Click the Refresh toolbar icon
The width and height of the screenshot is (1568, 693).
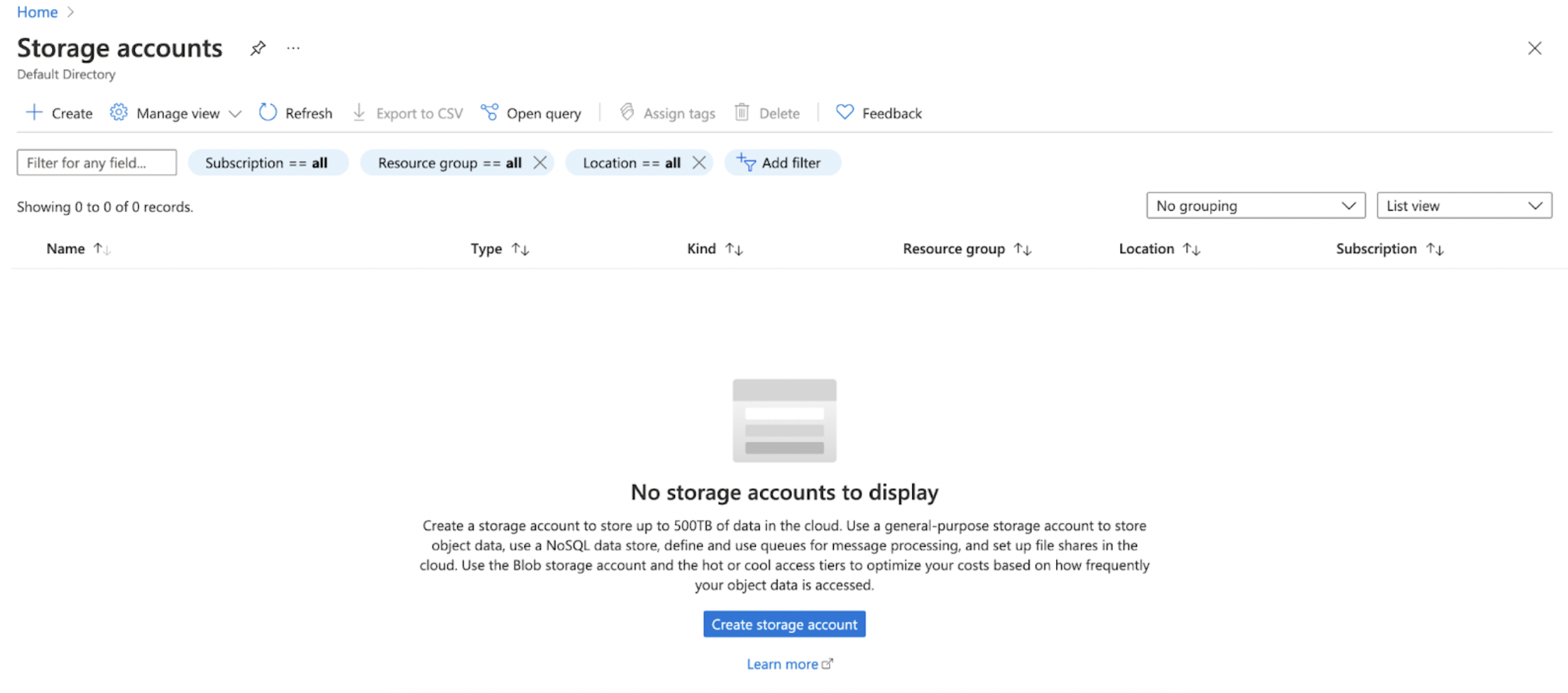pos(268,112)
